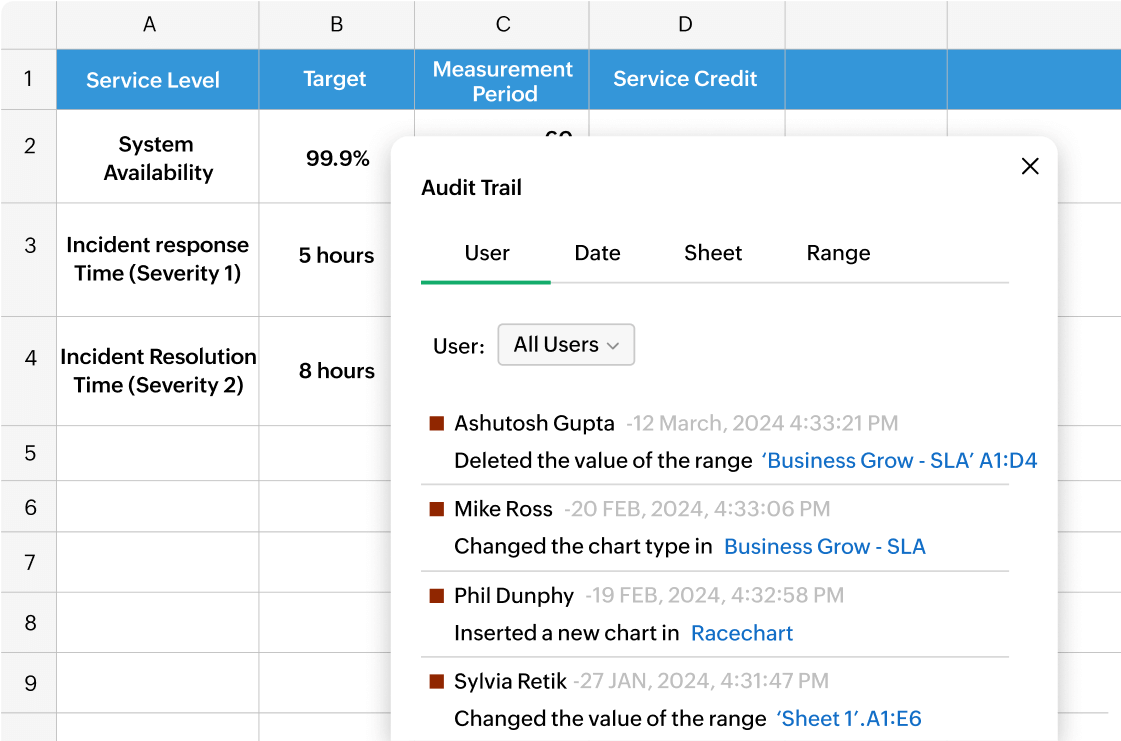Click red marker beside Sylvia Retik
Viewport: 1121px width, 741px height.
click(436, 682)
